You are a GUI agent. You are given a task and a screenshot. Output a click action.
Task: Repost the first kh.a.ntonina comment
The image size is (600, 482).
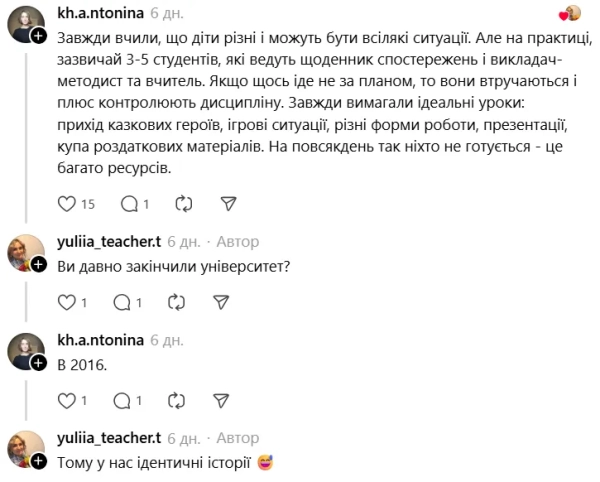coord(183,203)
